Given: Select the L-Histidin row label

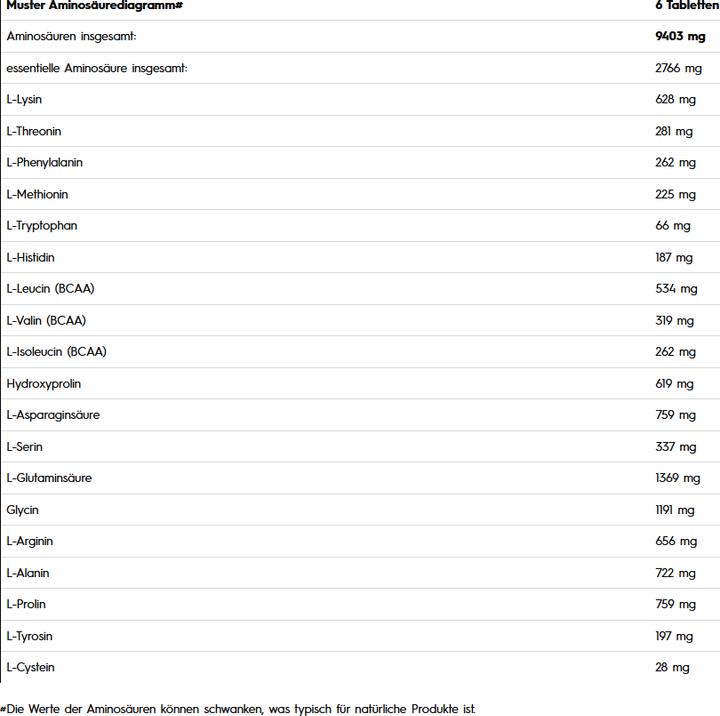Looking at the screenshot, I should pos(30,257).
